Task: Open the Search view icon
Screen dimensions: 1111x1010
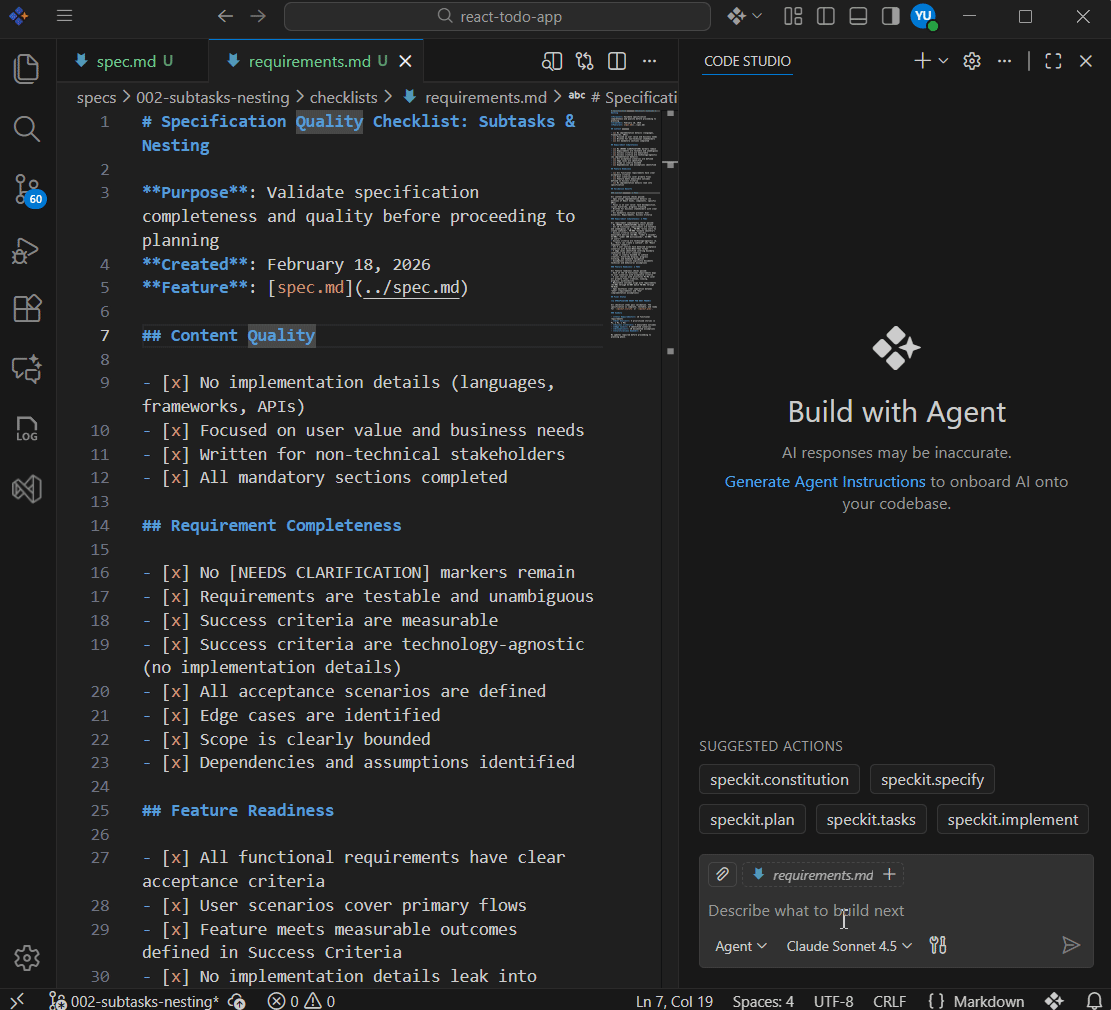Action: coord(27,129)
